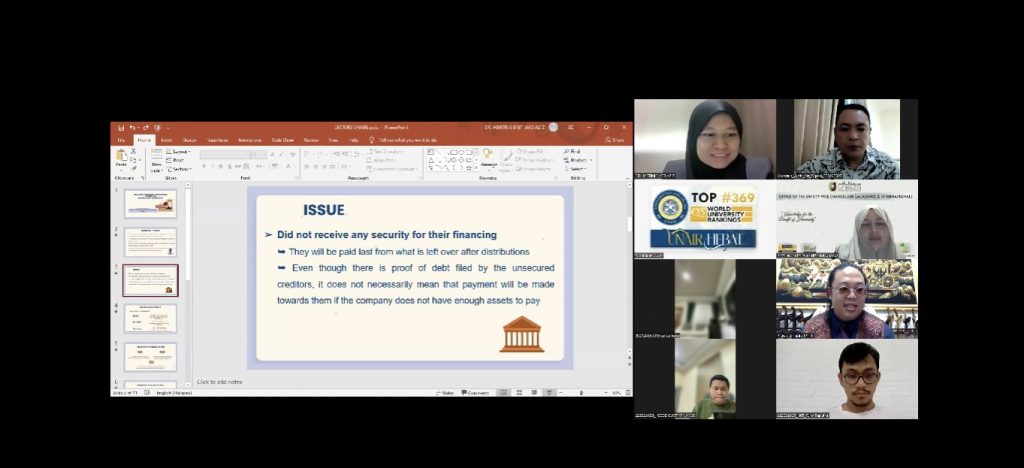Toggle Comments pane from status bar
1024x468 pixels.
click(x=475, y=392)
